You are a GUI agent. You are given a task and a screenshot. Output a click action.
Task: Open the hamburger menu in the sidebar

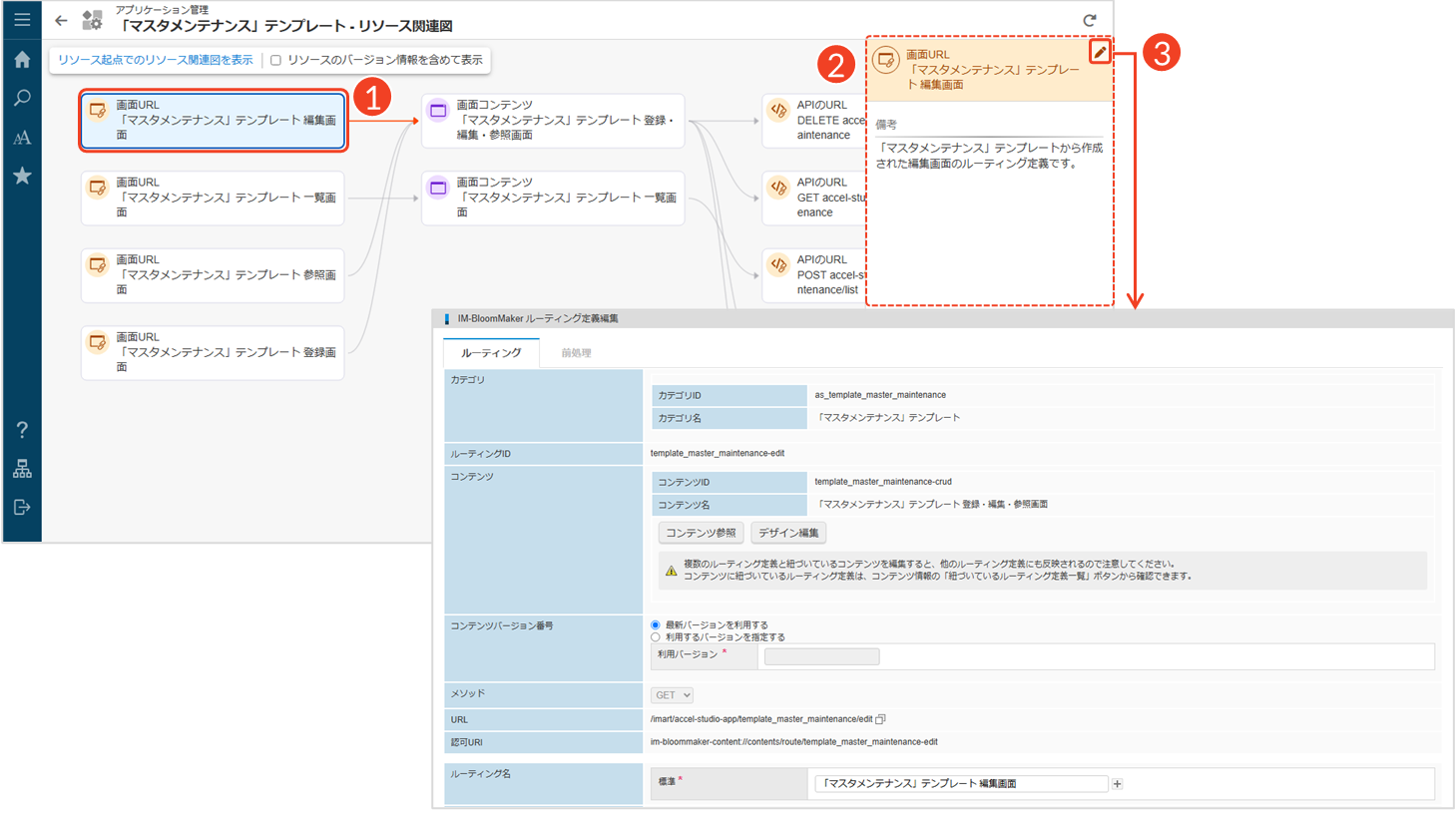(x=22, y=19)
